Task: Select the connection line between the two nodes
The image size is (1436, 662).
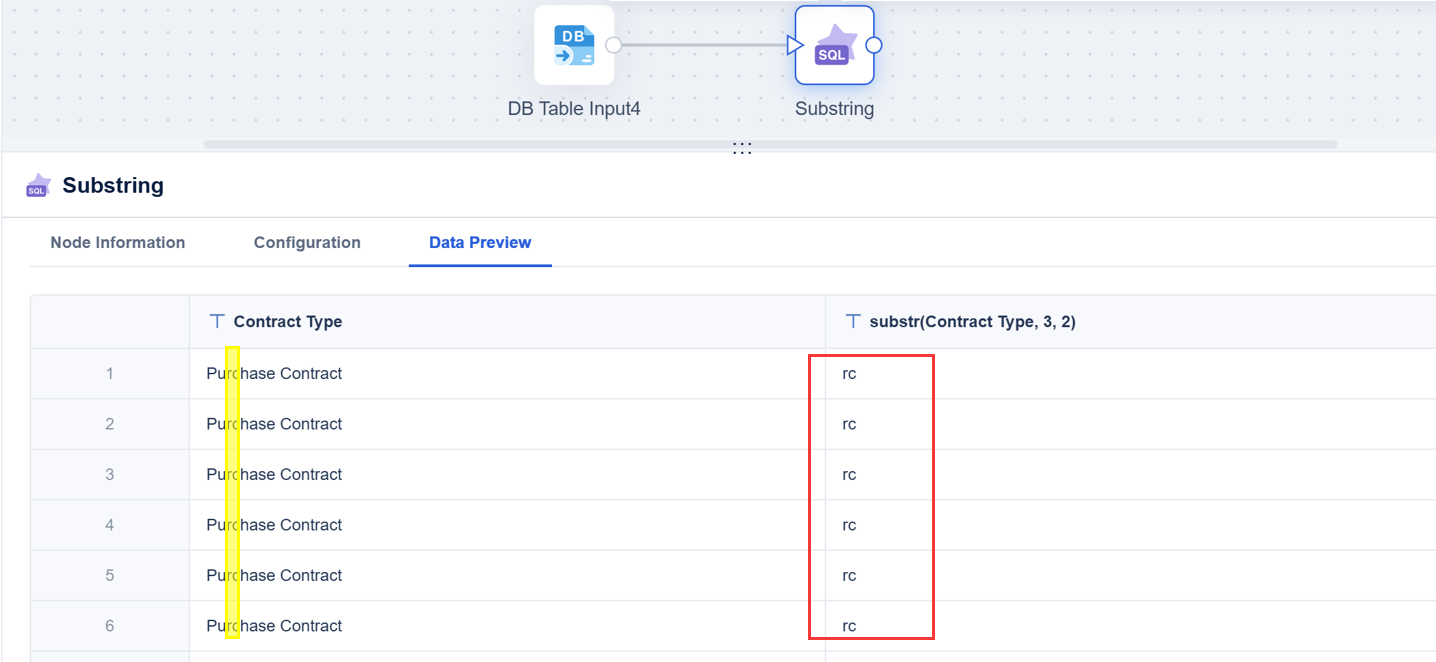Action: tap(702, 45)
